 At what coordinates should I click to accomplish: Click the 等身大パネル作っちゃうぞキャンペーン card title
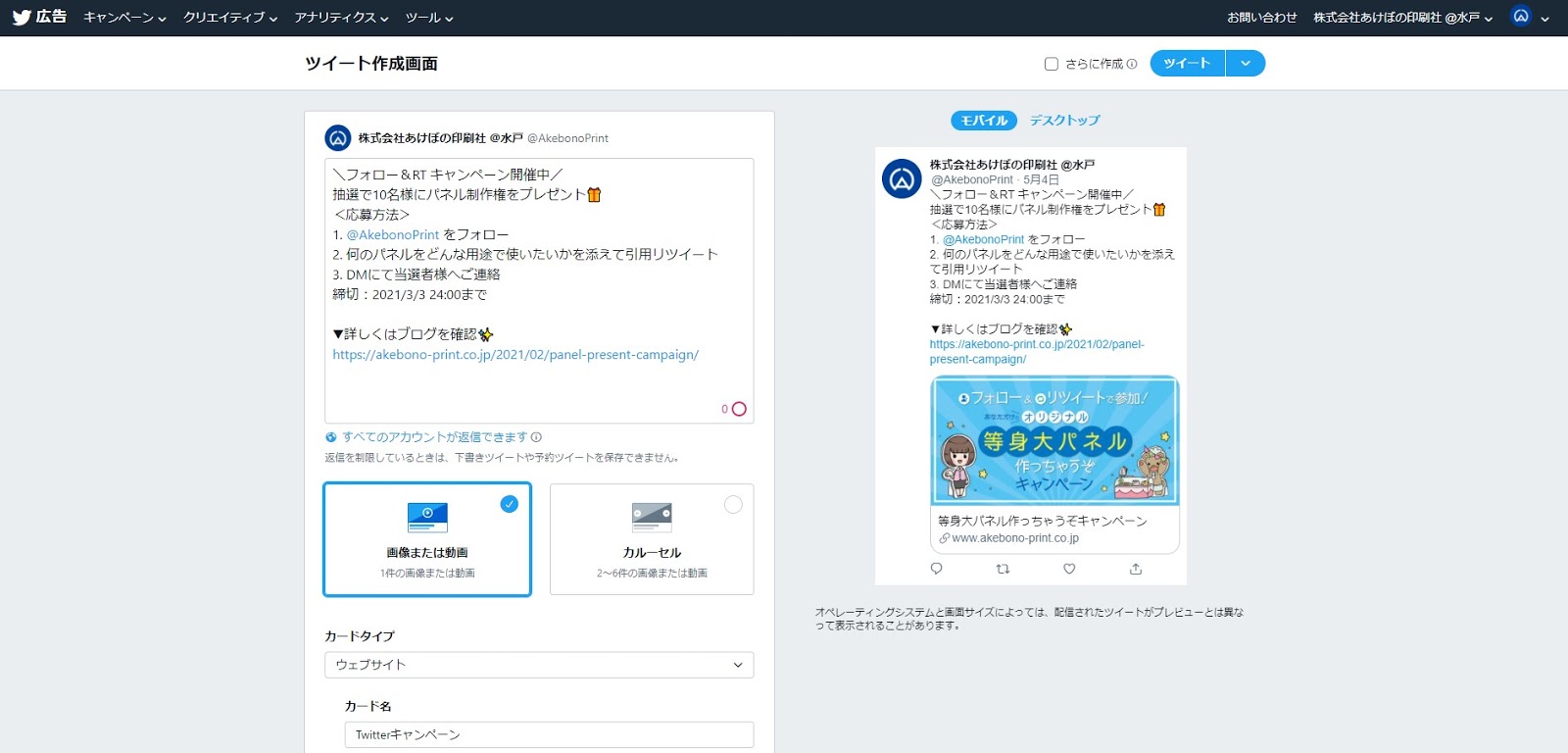point(1043,521)
